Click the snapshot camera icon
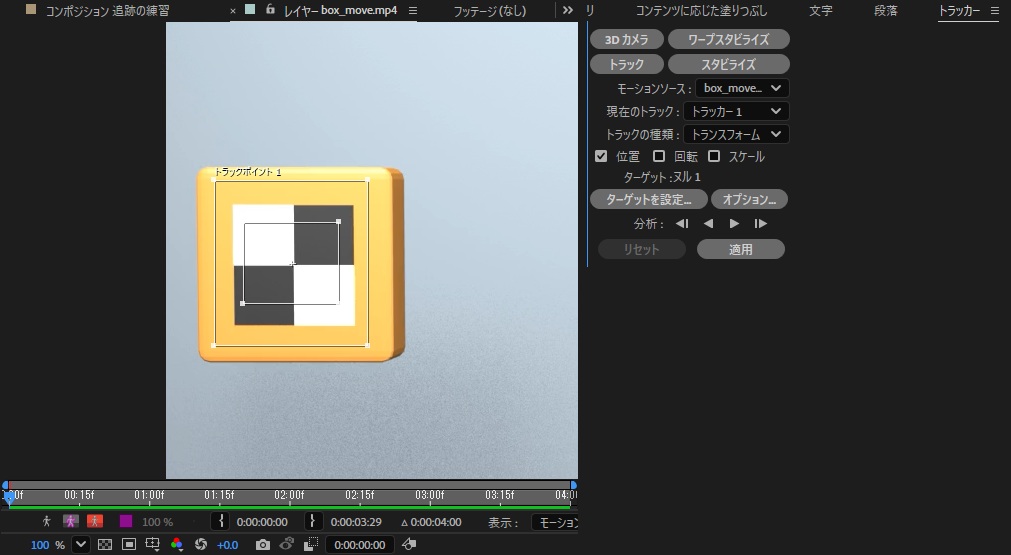The image size is (1011, 555). pos(262,545)
